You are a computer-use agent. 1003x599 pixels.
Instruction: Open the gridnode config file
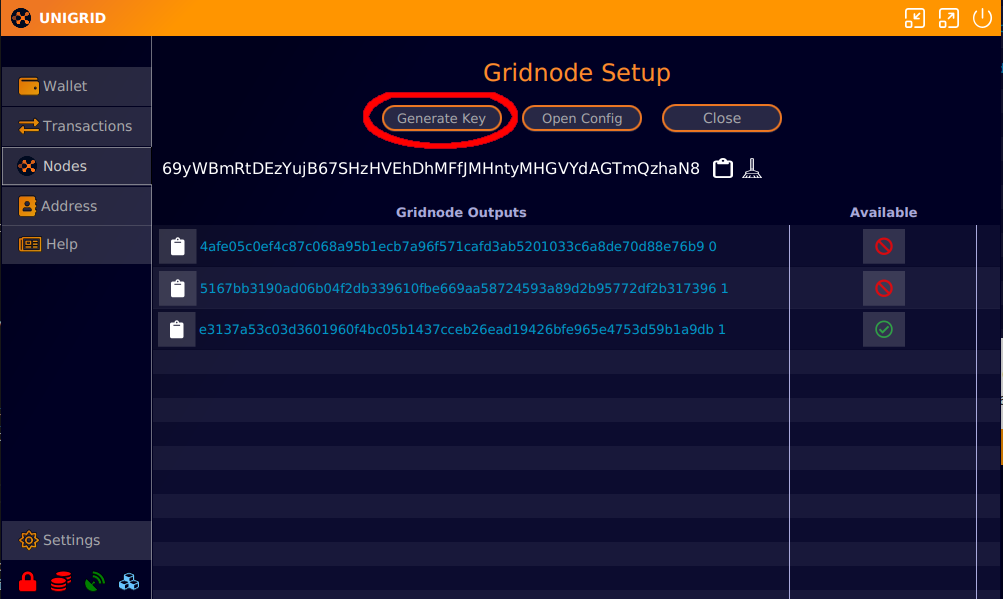click(581, 118)
